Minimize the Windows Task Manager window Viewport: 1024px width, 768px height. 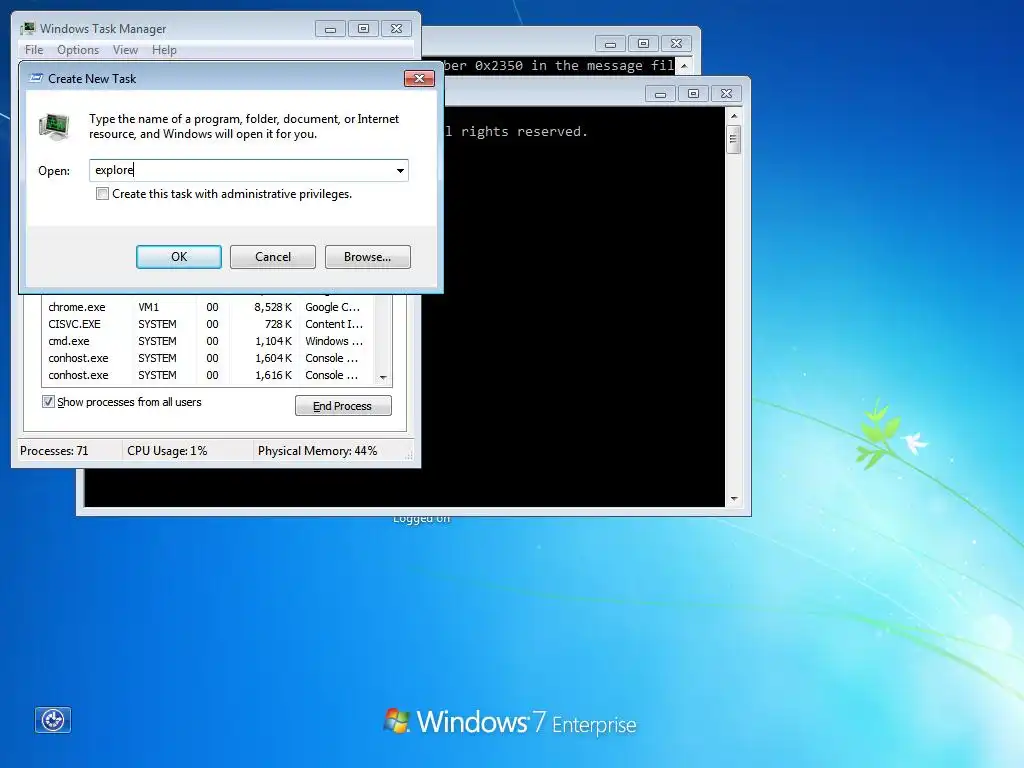(330, 29)
